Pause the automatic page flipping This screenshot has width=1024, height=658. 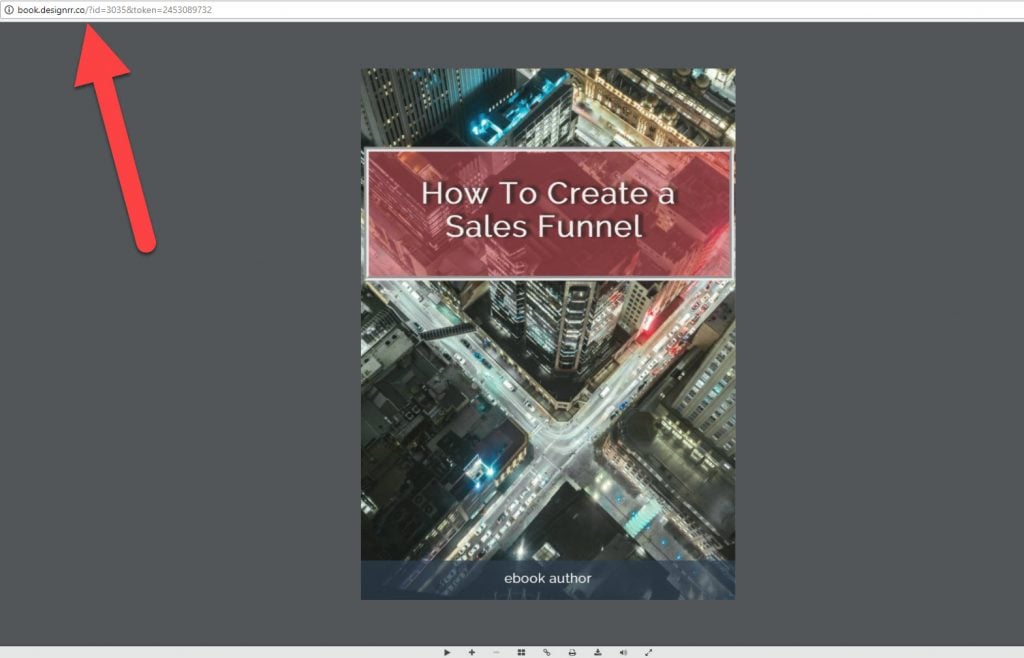click(447, 651)
